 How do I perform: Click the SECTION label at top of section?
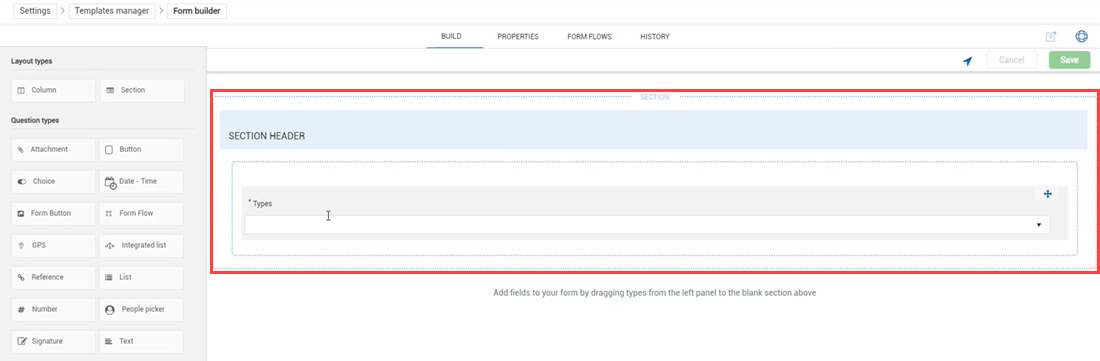[655, 97]
